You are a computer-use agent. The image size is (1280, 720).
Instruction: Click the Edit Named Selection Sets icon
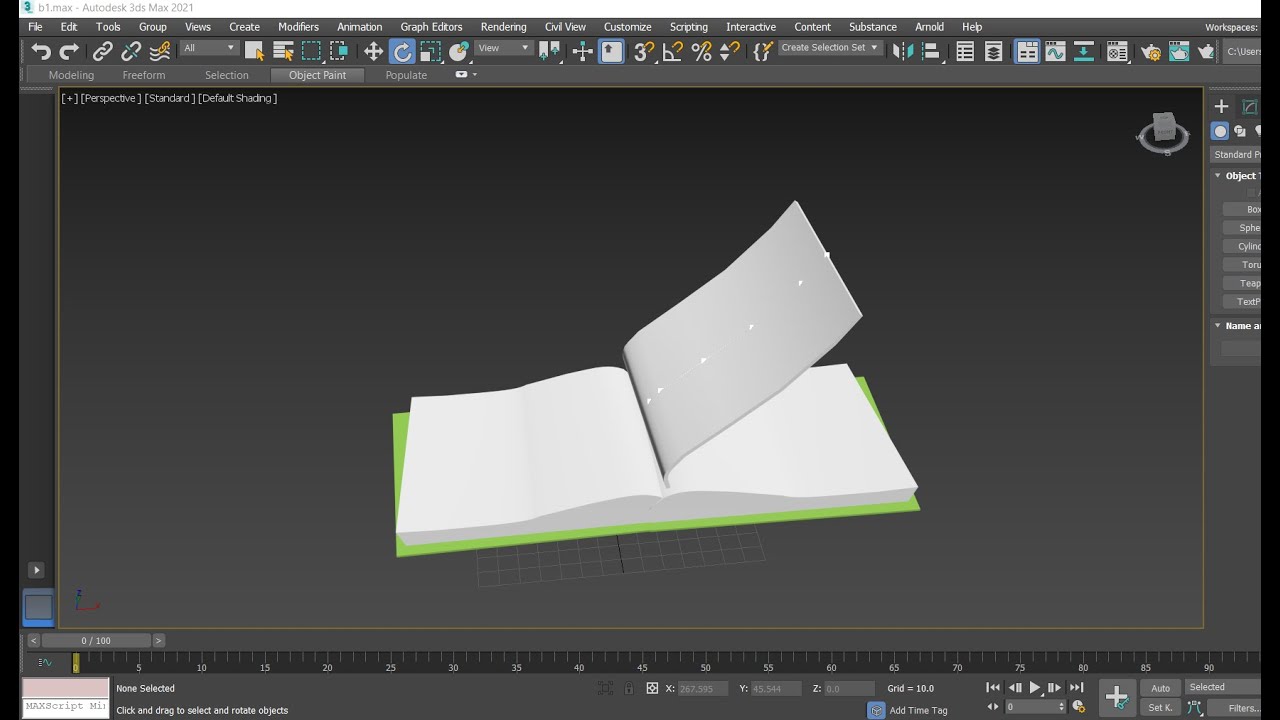coord(763,51)
